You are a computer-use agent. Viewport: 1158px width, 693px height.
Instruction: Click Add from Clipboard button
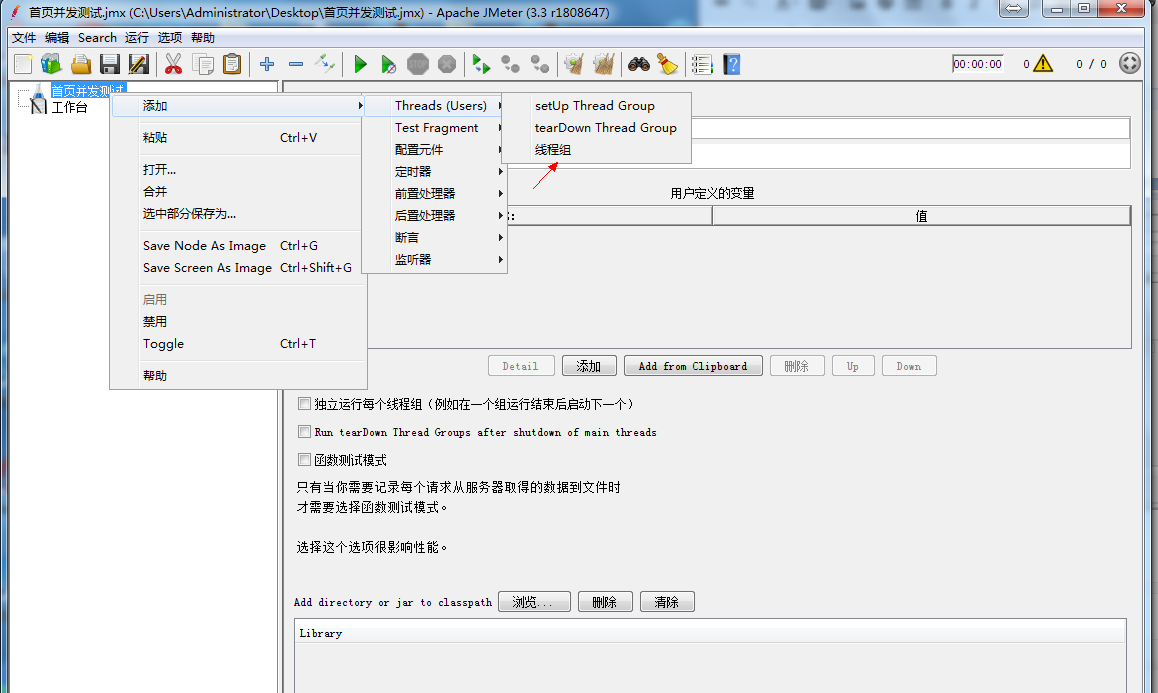[x=693, y=366]
